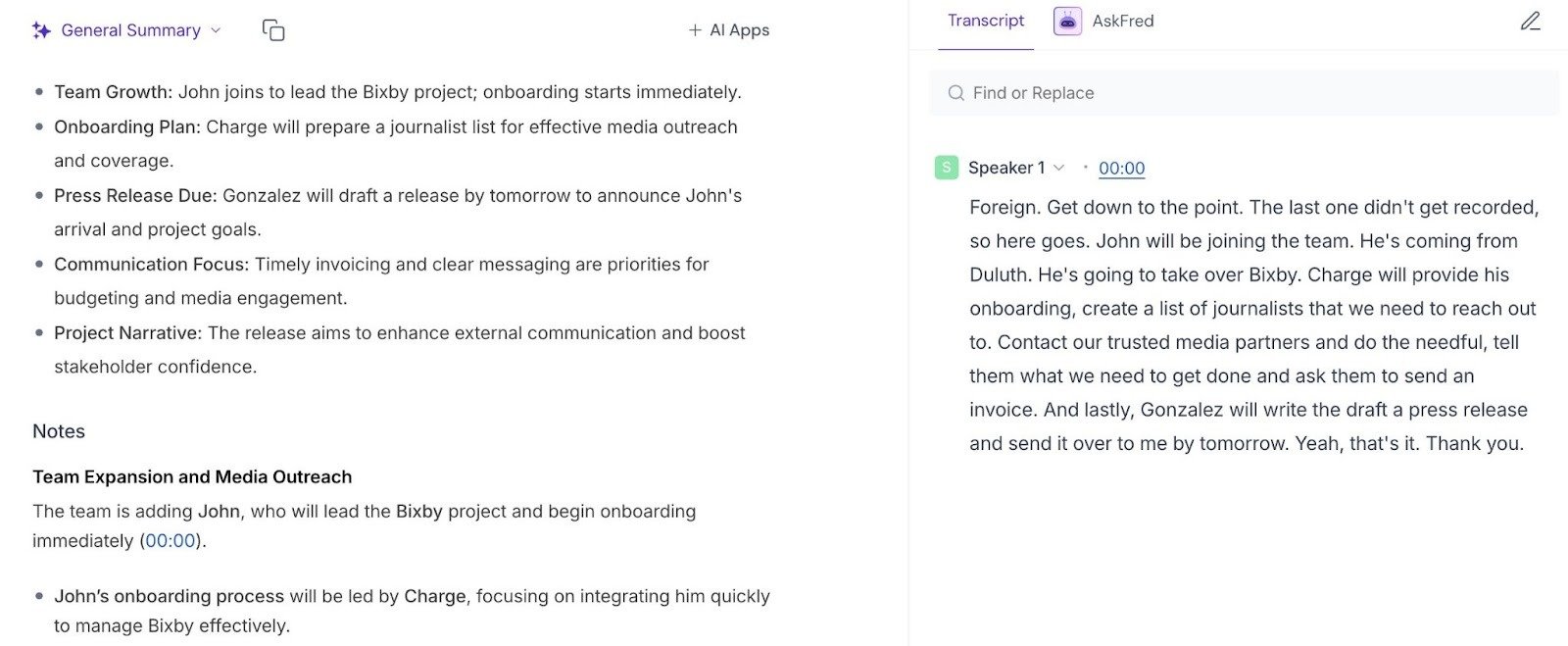Click the pencil edit icon
The image size is (1568, 646).
point(1530,21)
